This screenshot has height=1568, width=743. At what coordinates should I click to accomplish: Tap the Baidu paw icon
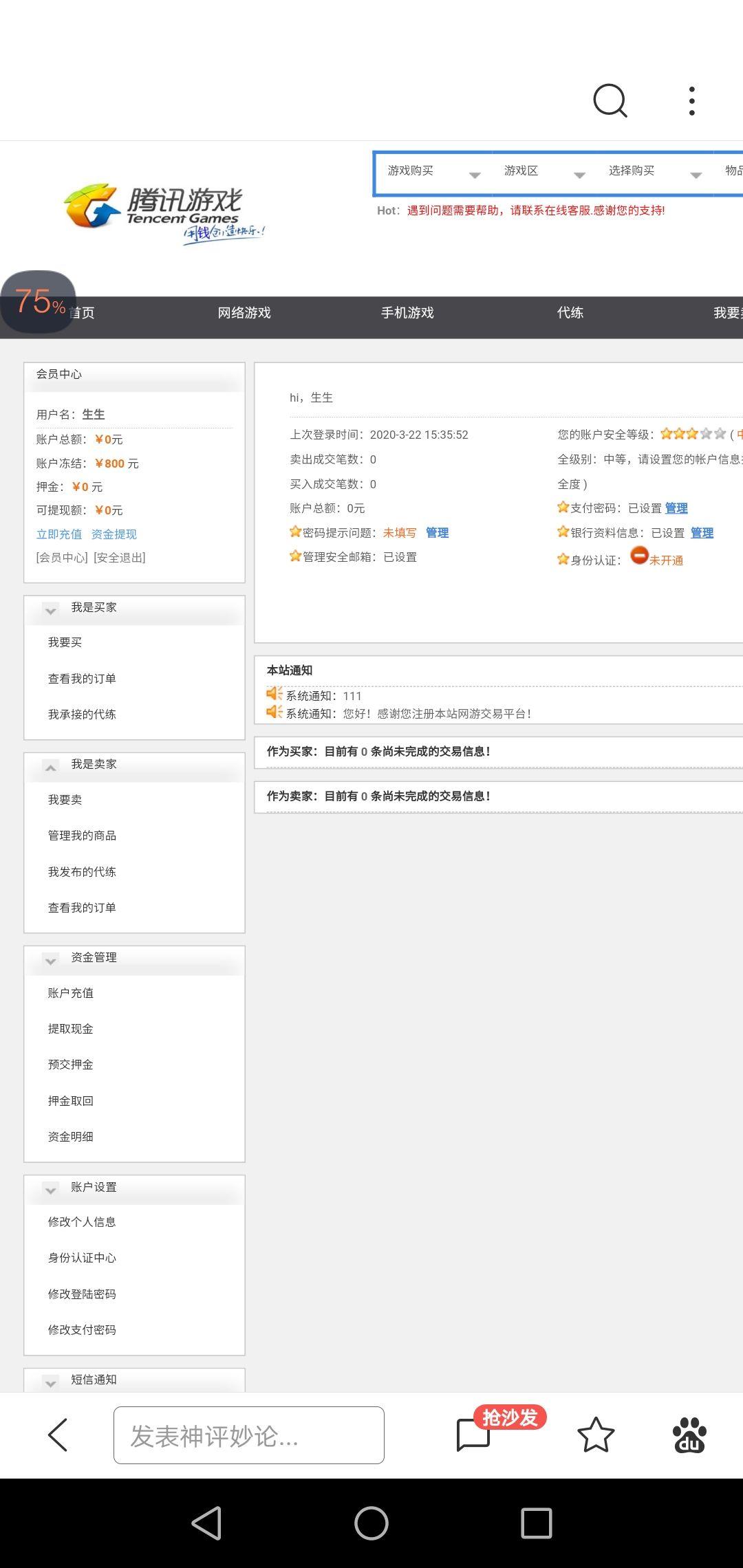click(689, 1435)
